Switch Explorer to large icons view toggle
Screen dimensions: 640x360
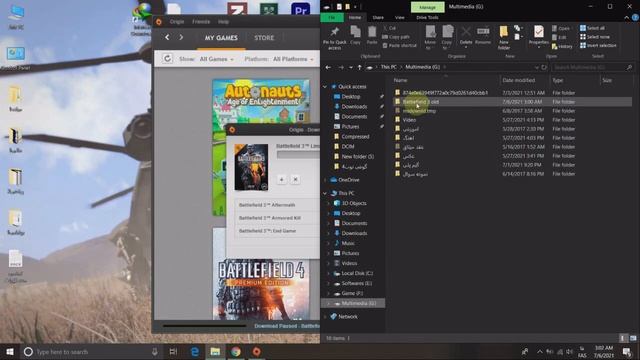(x=633, y=338)
